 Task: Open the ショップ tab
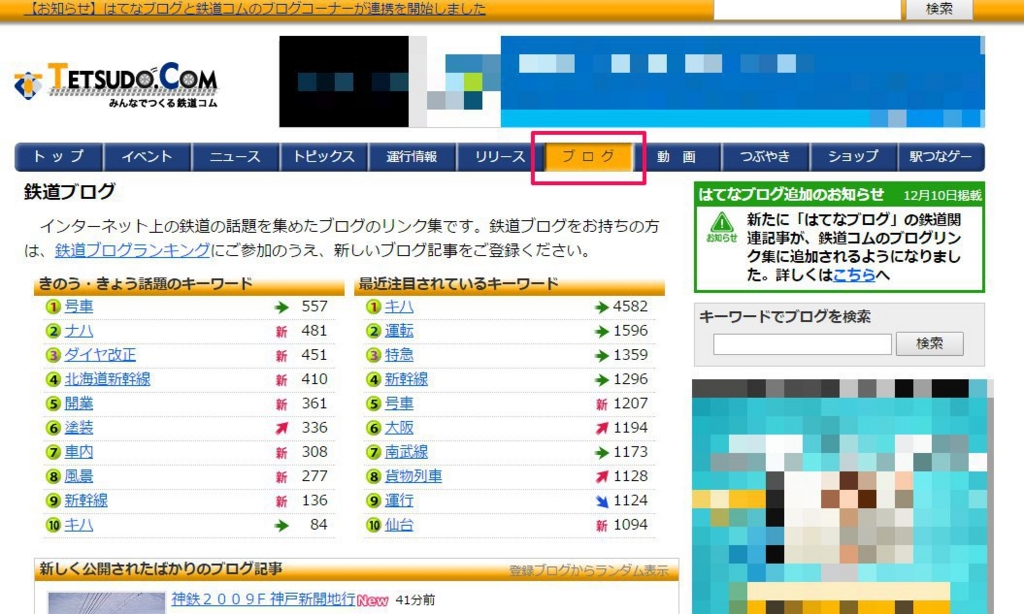pyautogui.click(x=854, y=157)
